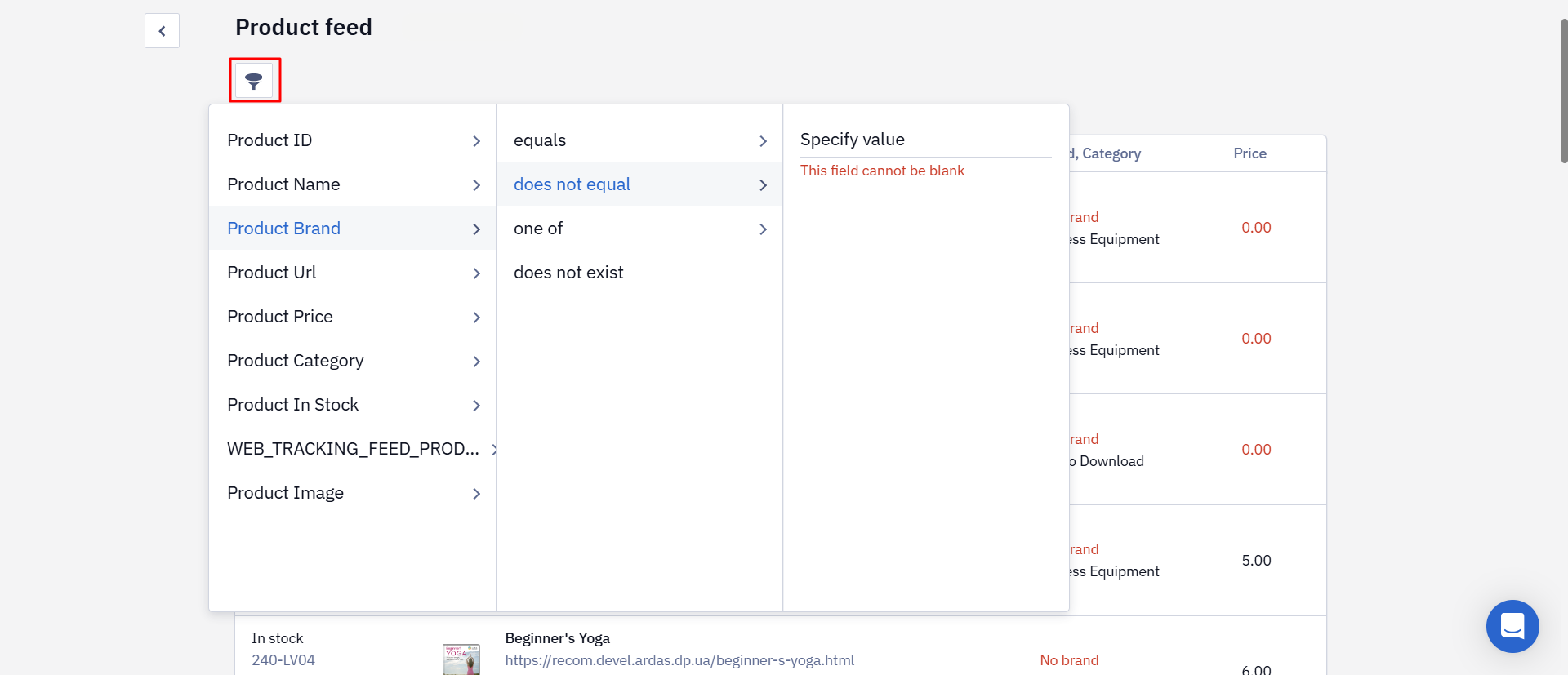Select Product Price filter field
The width and height of the screenshot is (1568, 675).
(353, 317)
